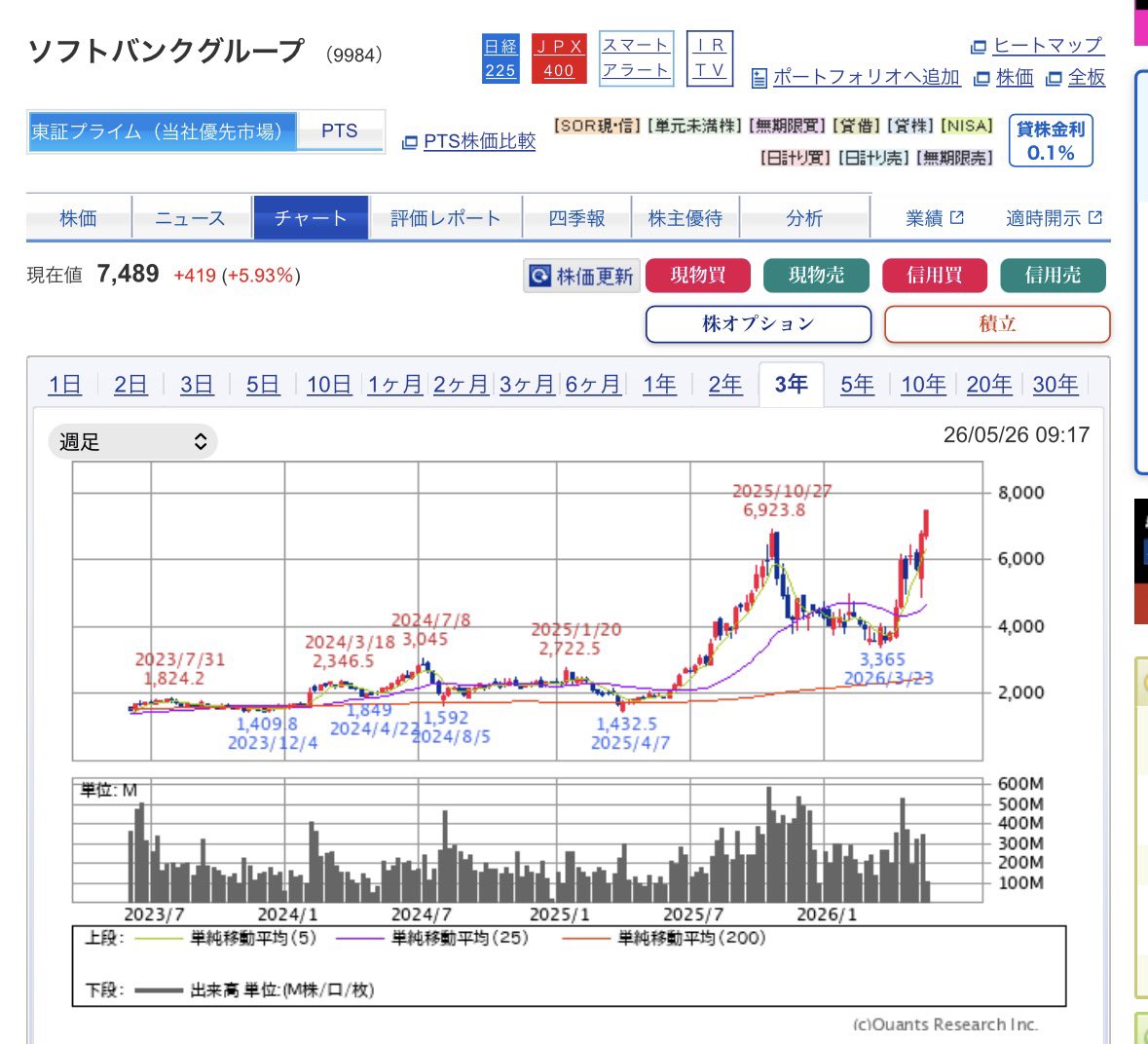Switch to the 株価 tab

pos(78,217)
